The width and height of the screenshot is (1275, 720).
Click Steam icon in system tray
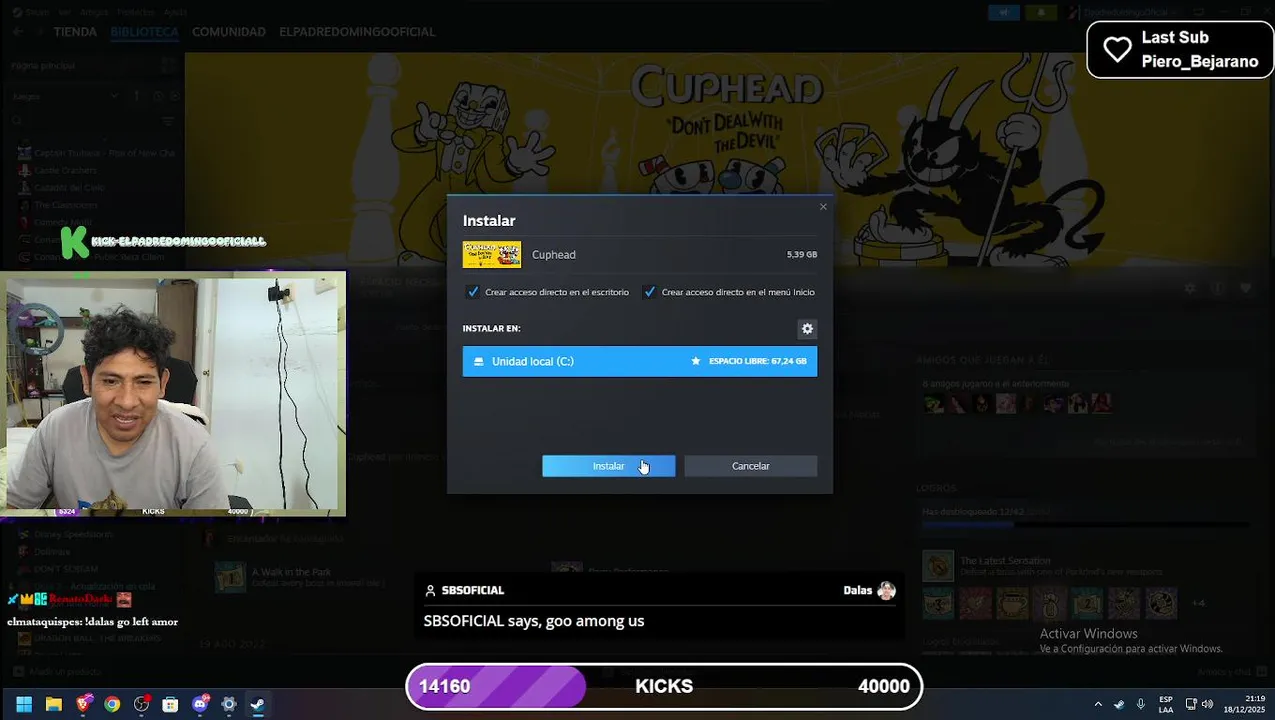[1119, 704]
